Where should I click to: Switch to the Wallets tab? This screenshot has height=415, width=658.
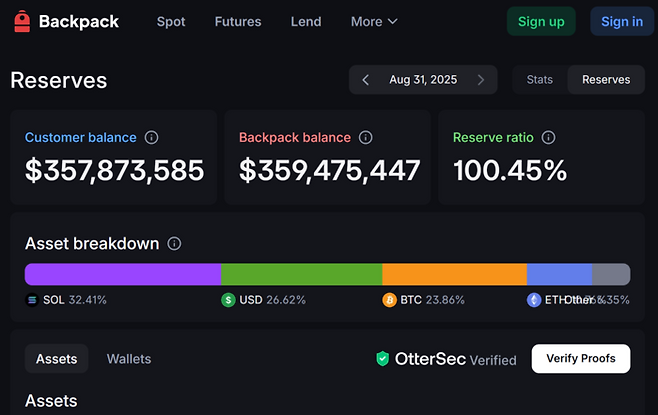(x=129, y=359)
